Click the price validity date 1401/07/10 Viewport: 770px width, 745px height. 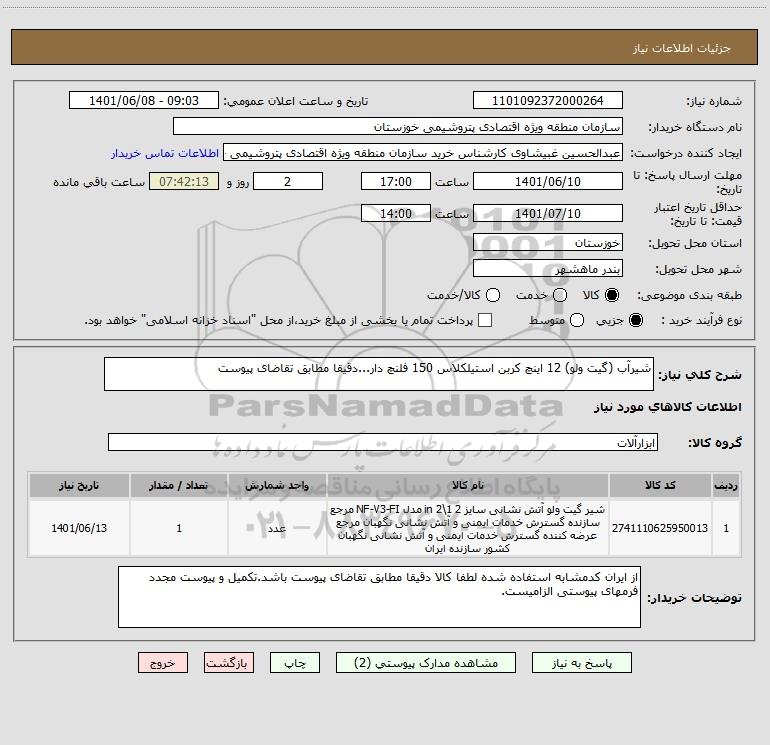click(548, 213)
